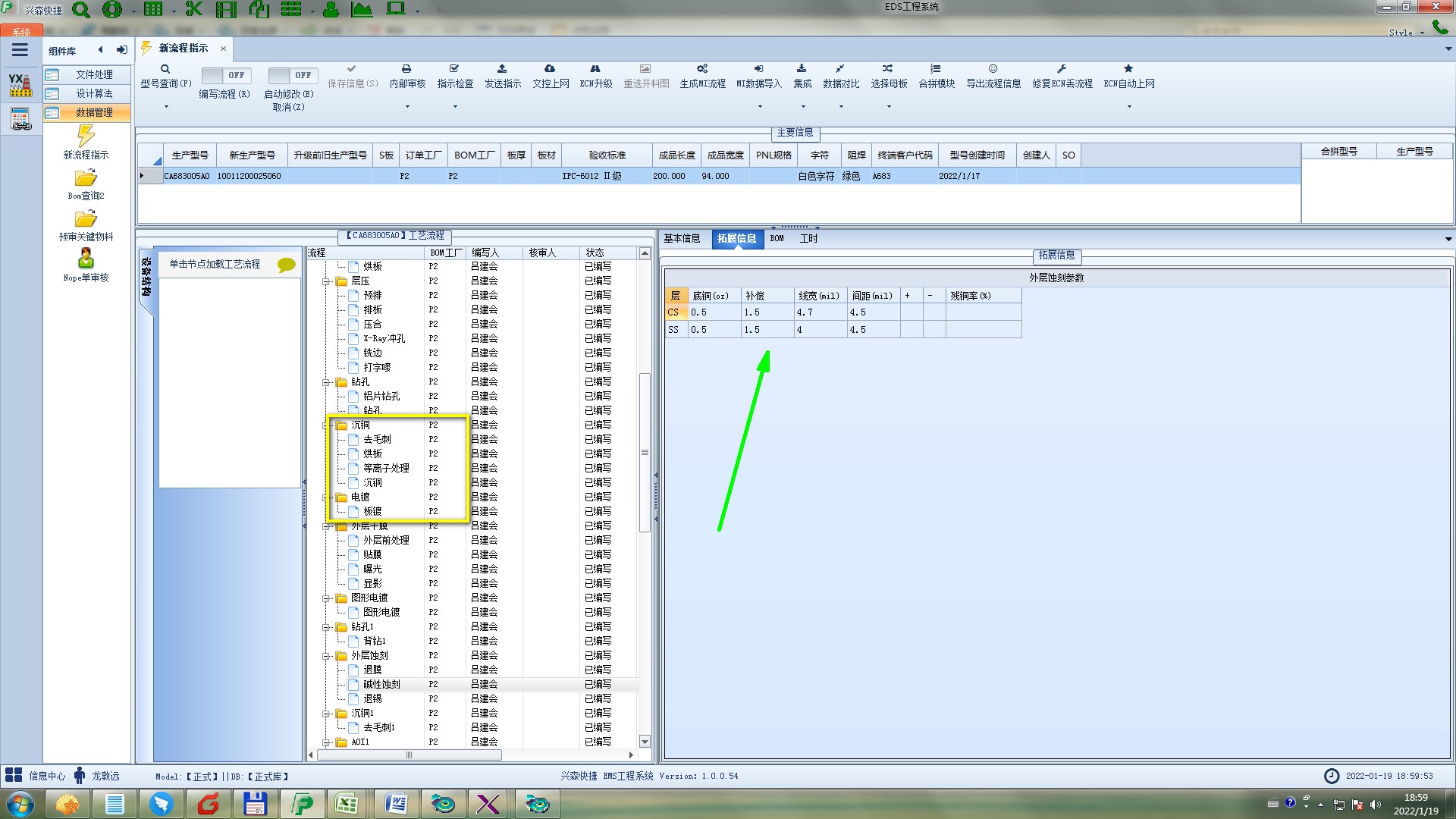
Task: Open the Bom查询2 folder icon
Action: (86, 178)
